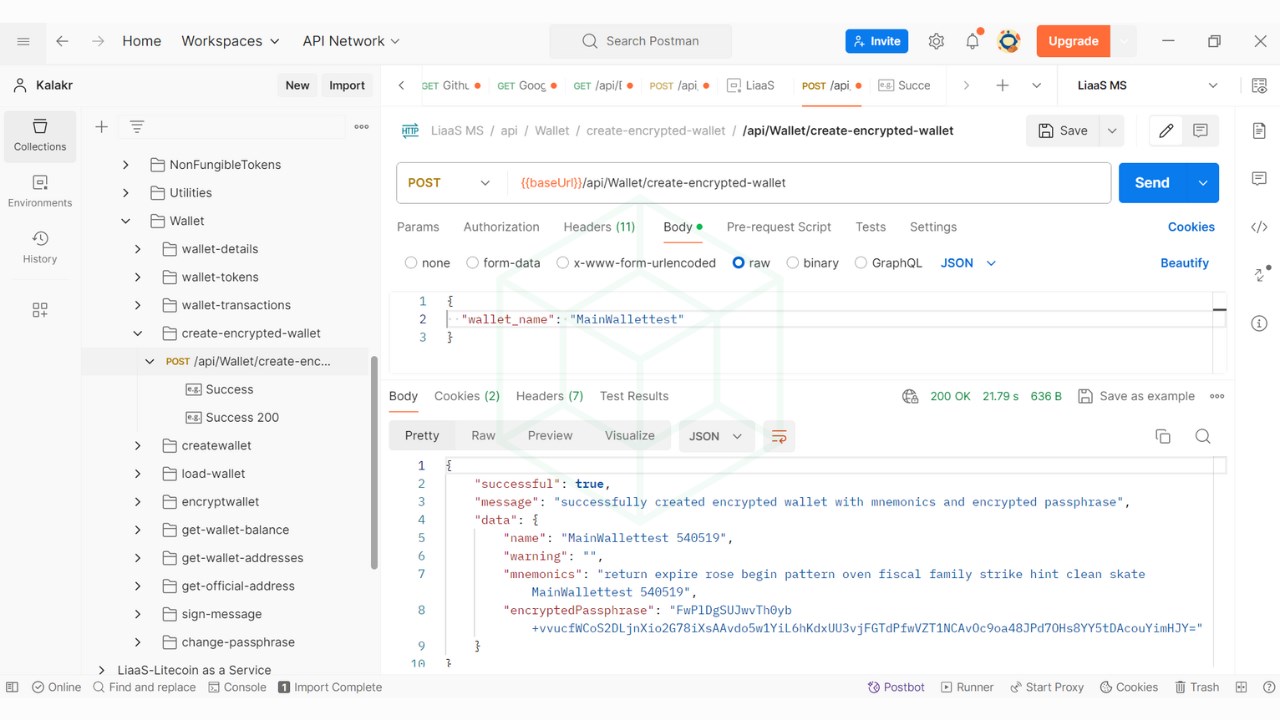Screen dimensions: 1280x720
Task: Open the request body JSON format dropdown
Action: point(969,263)
